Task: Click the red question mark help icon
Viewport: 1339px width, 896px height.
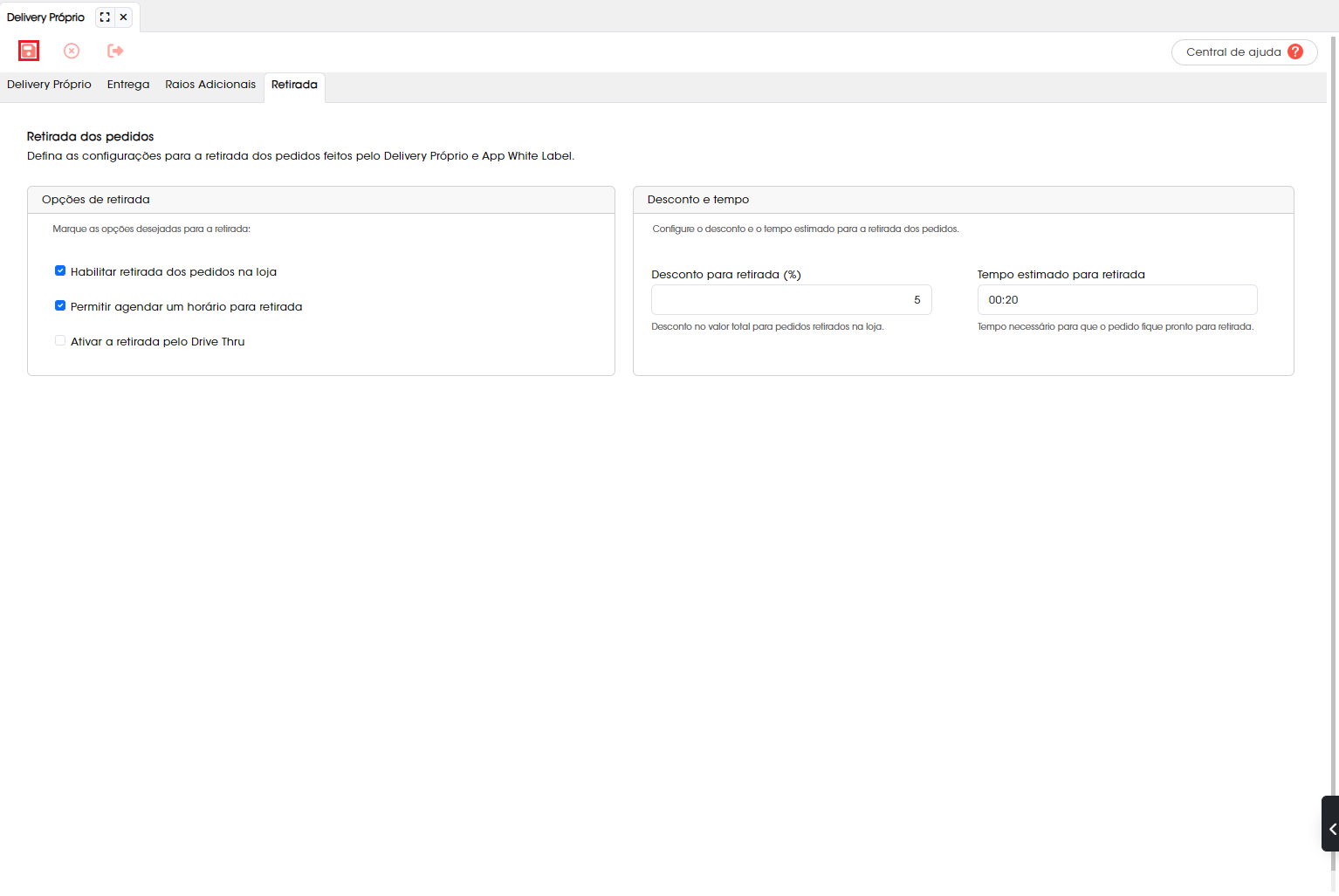Action: click(x=1295, y=51)
